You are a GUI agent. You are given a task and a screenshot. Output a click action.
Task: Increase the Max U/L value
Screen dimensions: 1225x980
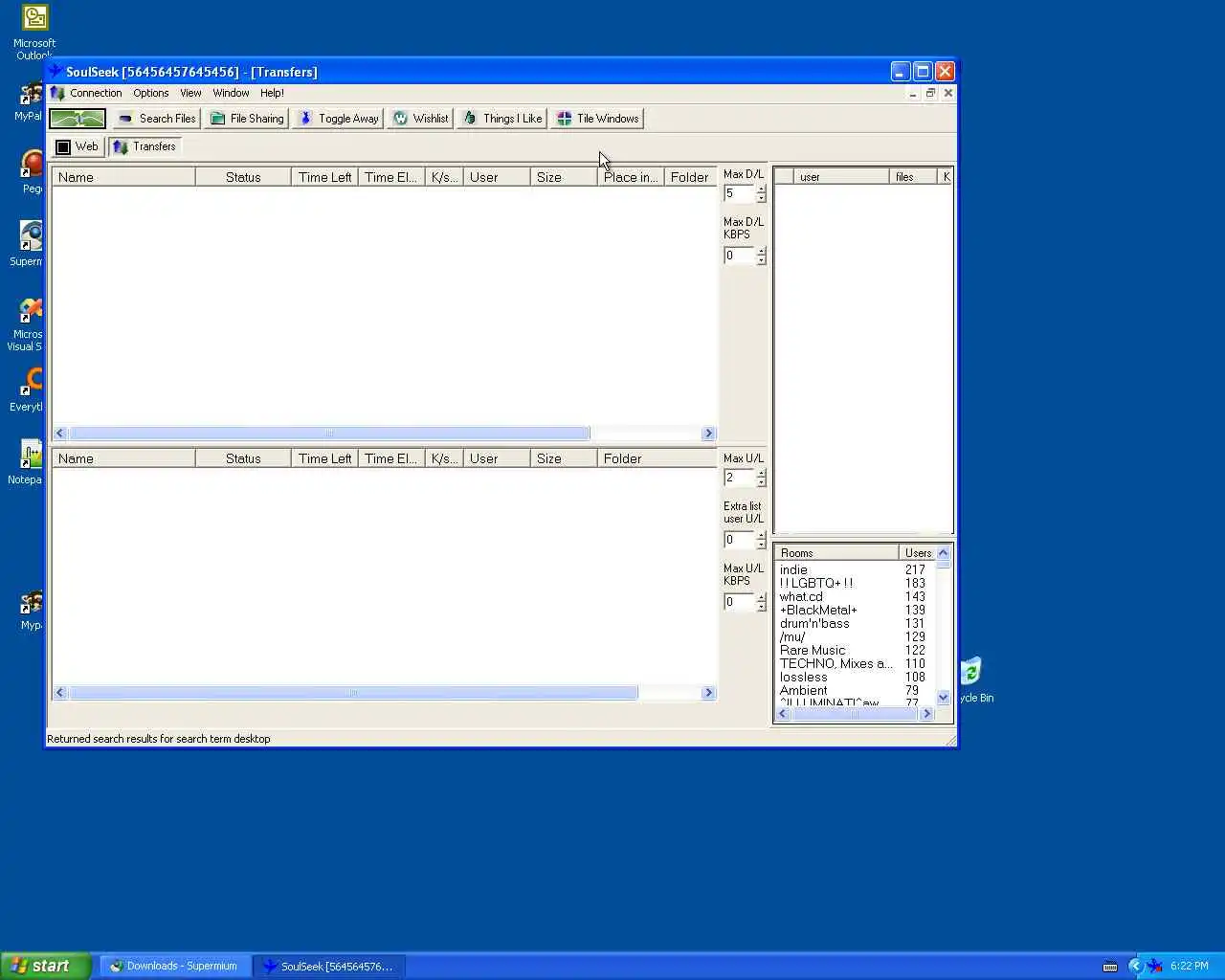761,473
